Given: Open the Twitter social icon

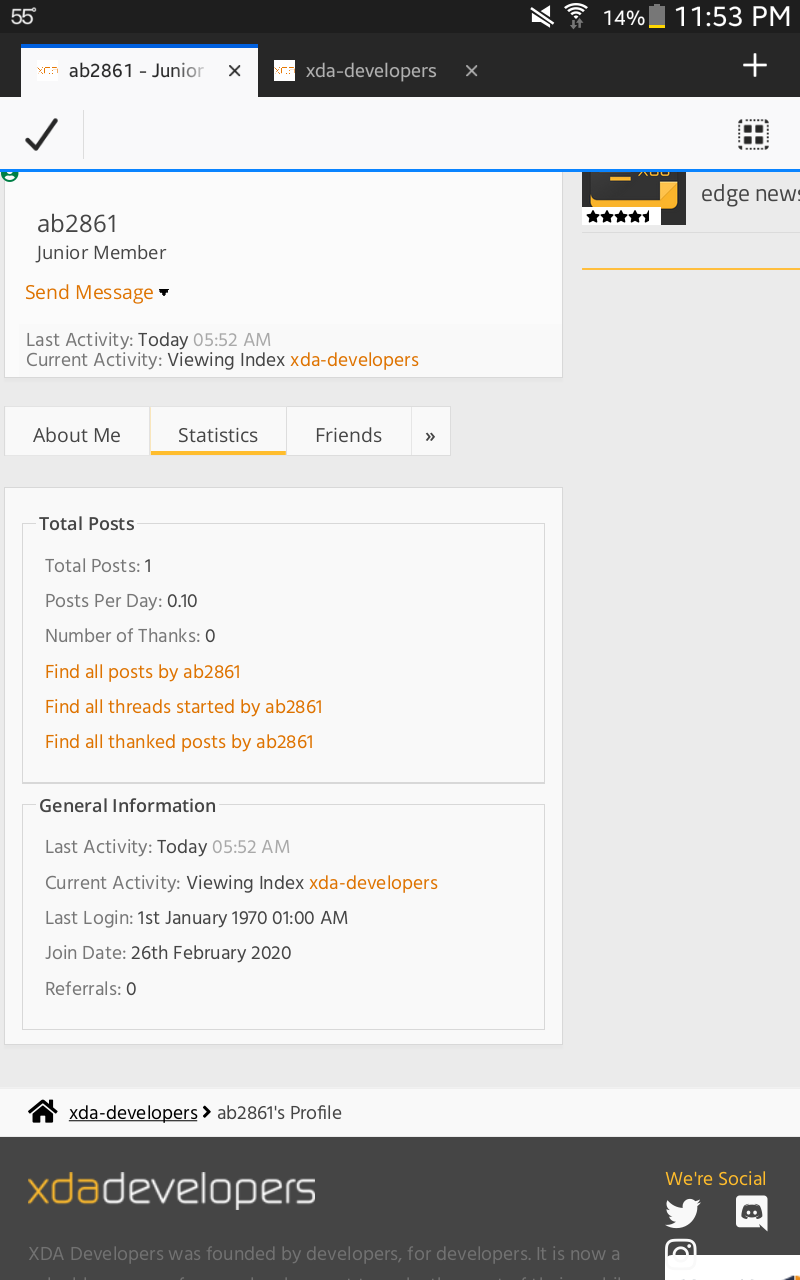Looking at the screenshot, I should 683,1214.
